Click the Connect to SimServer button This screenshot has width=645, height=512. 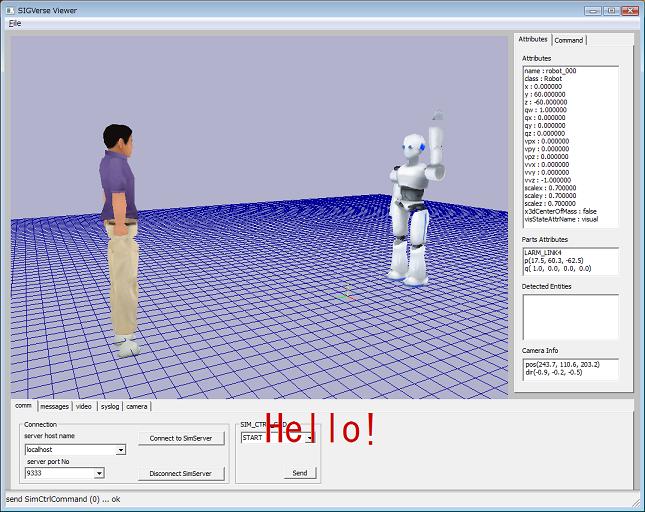tap(181, 438)
